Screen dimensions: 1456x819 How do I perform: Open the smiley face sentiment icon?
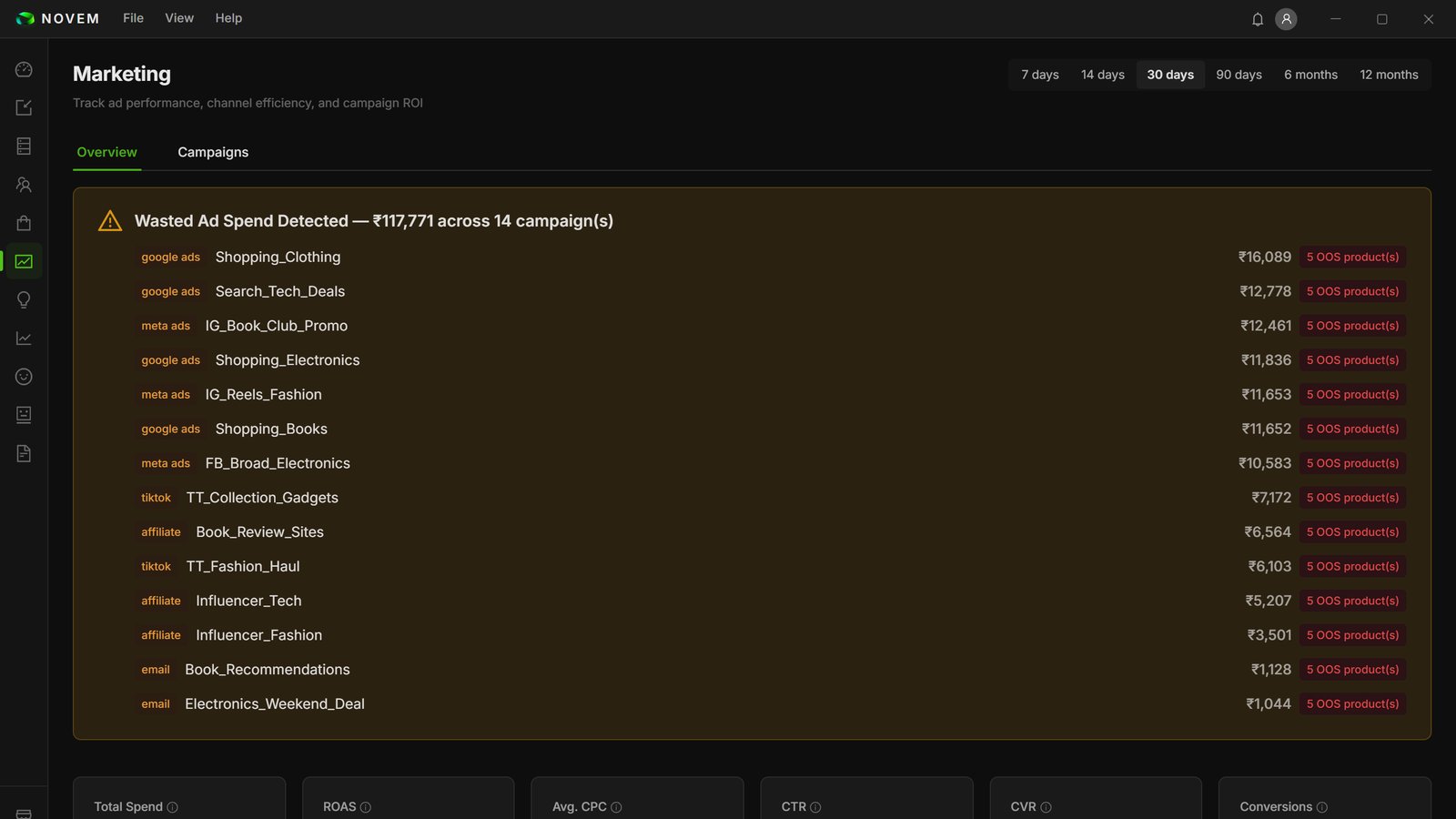(24, 377)
